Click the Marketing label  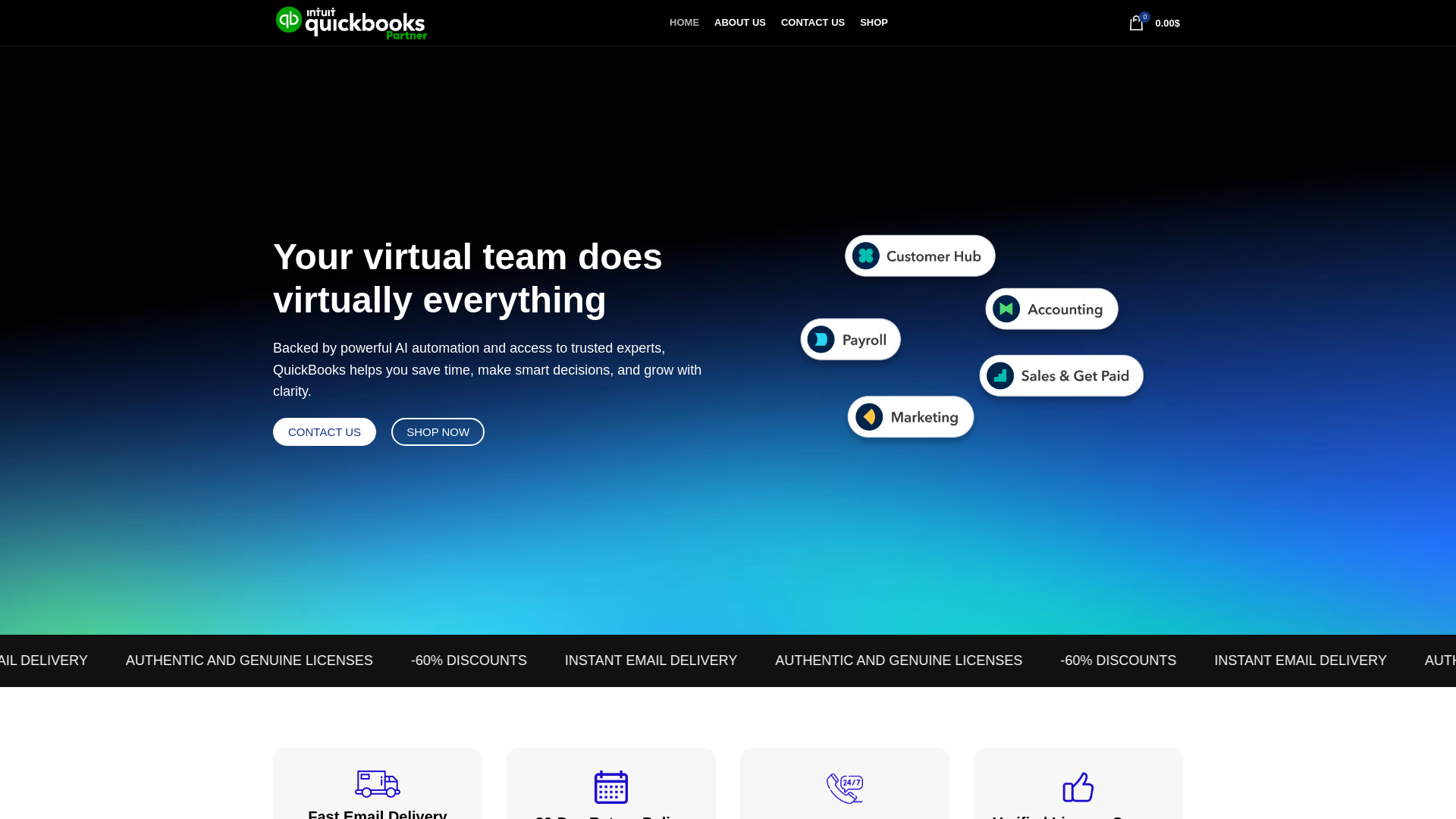(x=924, y=417)
